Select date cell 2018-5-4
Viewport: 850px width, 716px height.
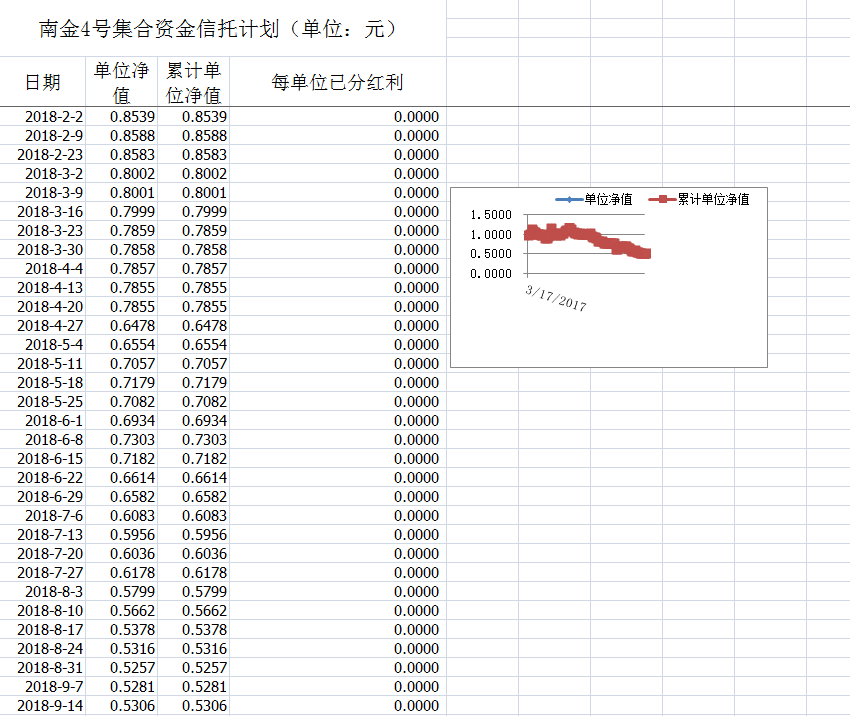pyautogui.click(x=42, y=344)
